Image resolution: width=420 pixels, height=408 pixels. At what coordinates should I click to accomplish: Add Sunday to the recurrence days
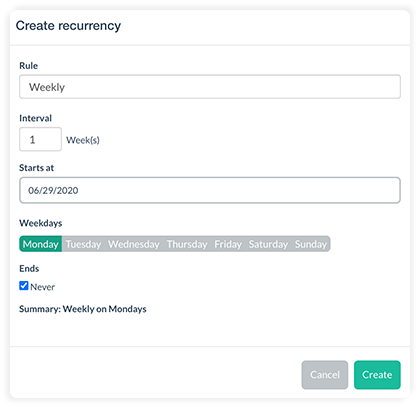click(x=311, y=244)
